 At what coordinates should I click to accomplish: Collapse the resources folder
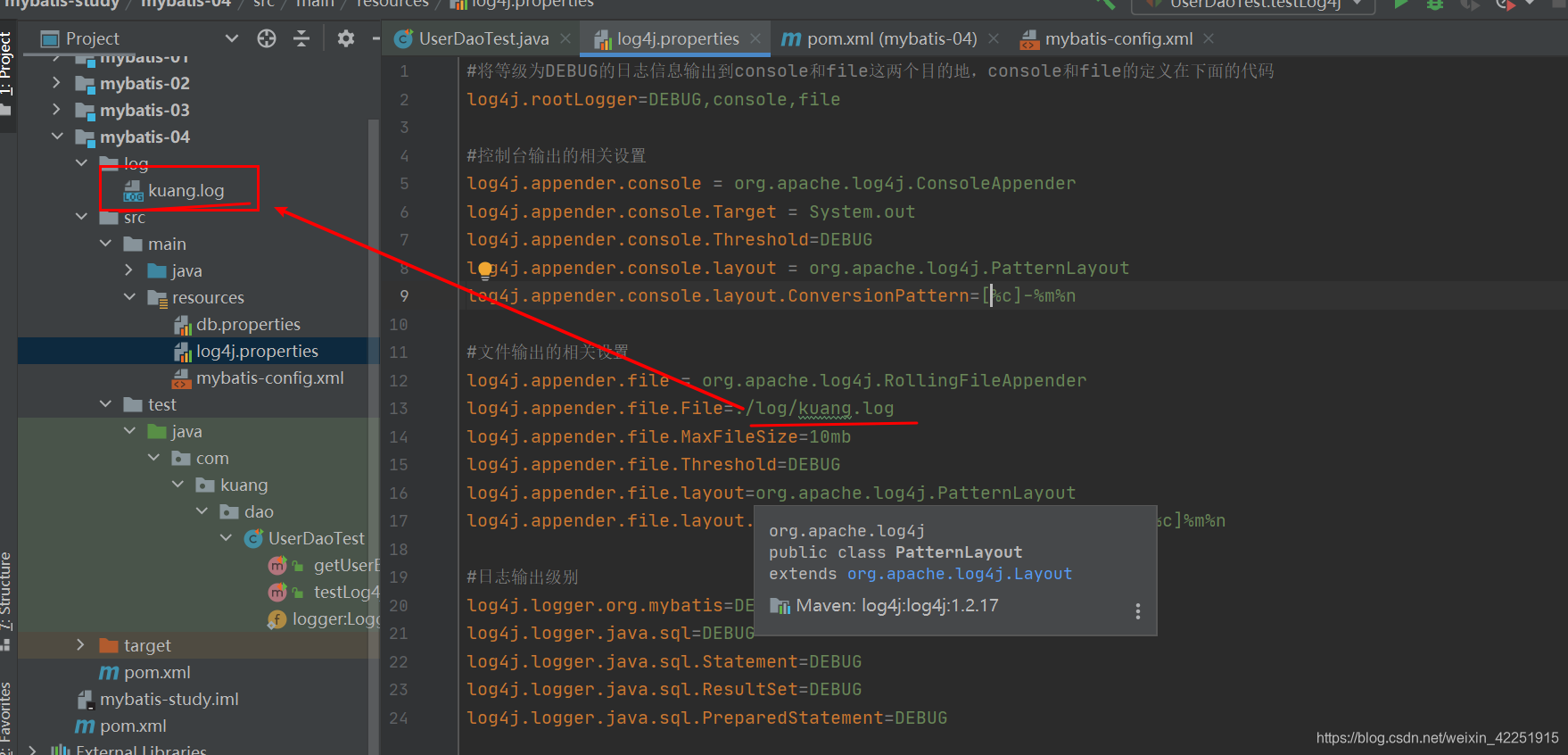pyautogui.click(x=129, y=297)
